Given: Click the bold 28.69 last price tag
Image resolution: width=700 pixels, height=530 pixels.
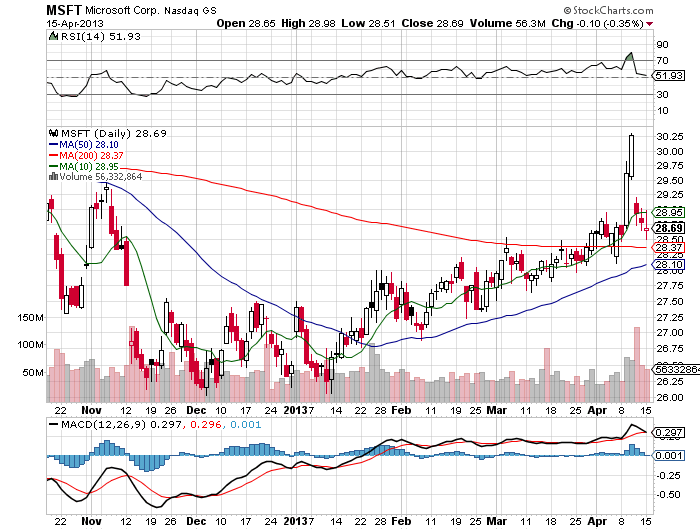Looking at the screenshot, I should tap(669, 228).
